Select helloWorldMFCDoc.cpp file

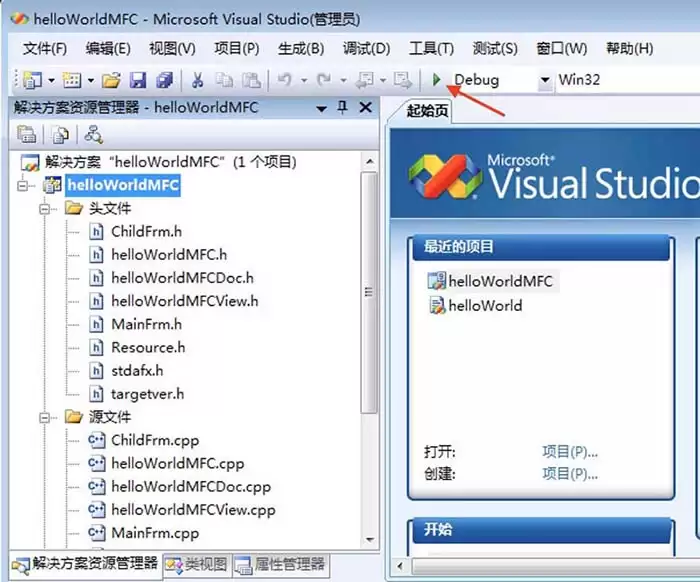click(x=191, y=487)
